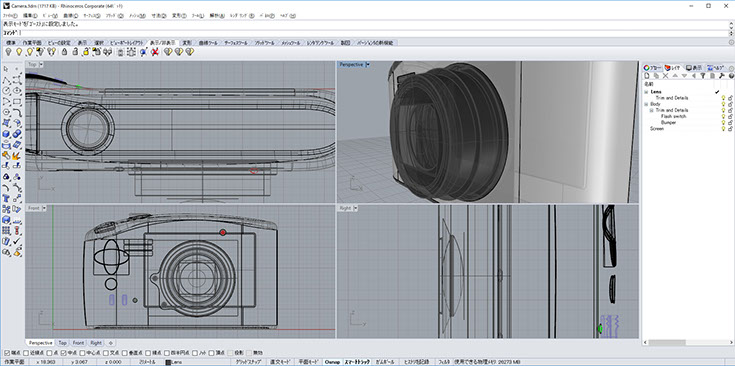Toggle the 端点 osnap checkbox
This screenshot has width=735, height=366.
(7, 352)
